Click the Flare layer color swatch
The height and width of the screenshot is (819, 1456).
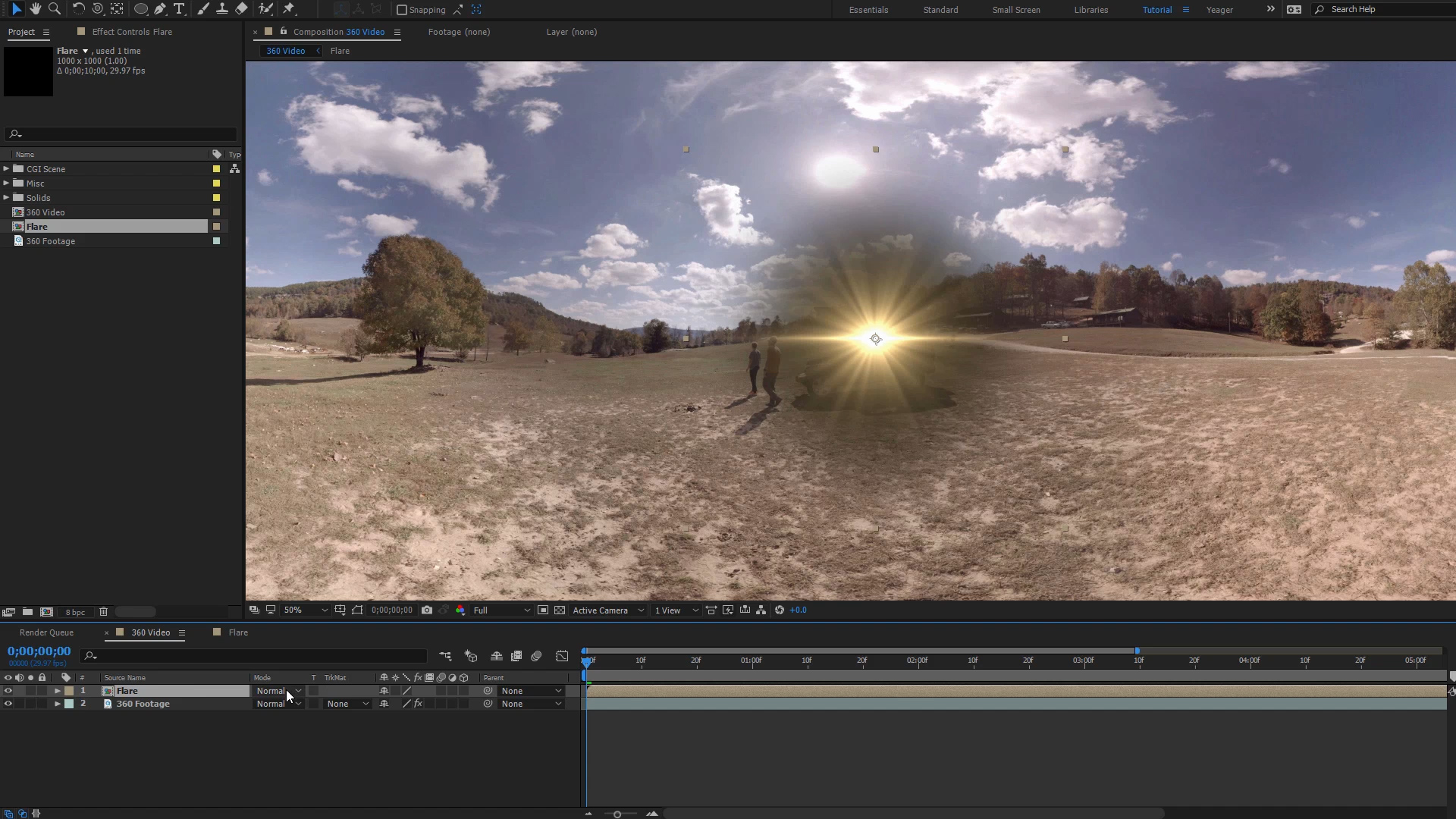(x=68, y=691)
